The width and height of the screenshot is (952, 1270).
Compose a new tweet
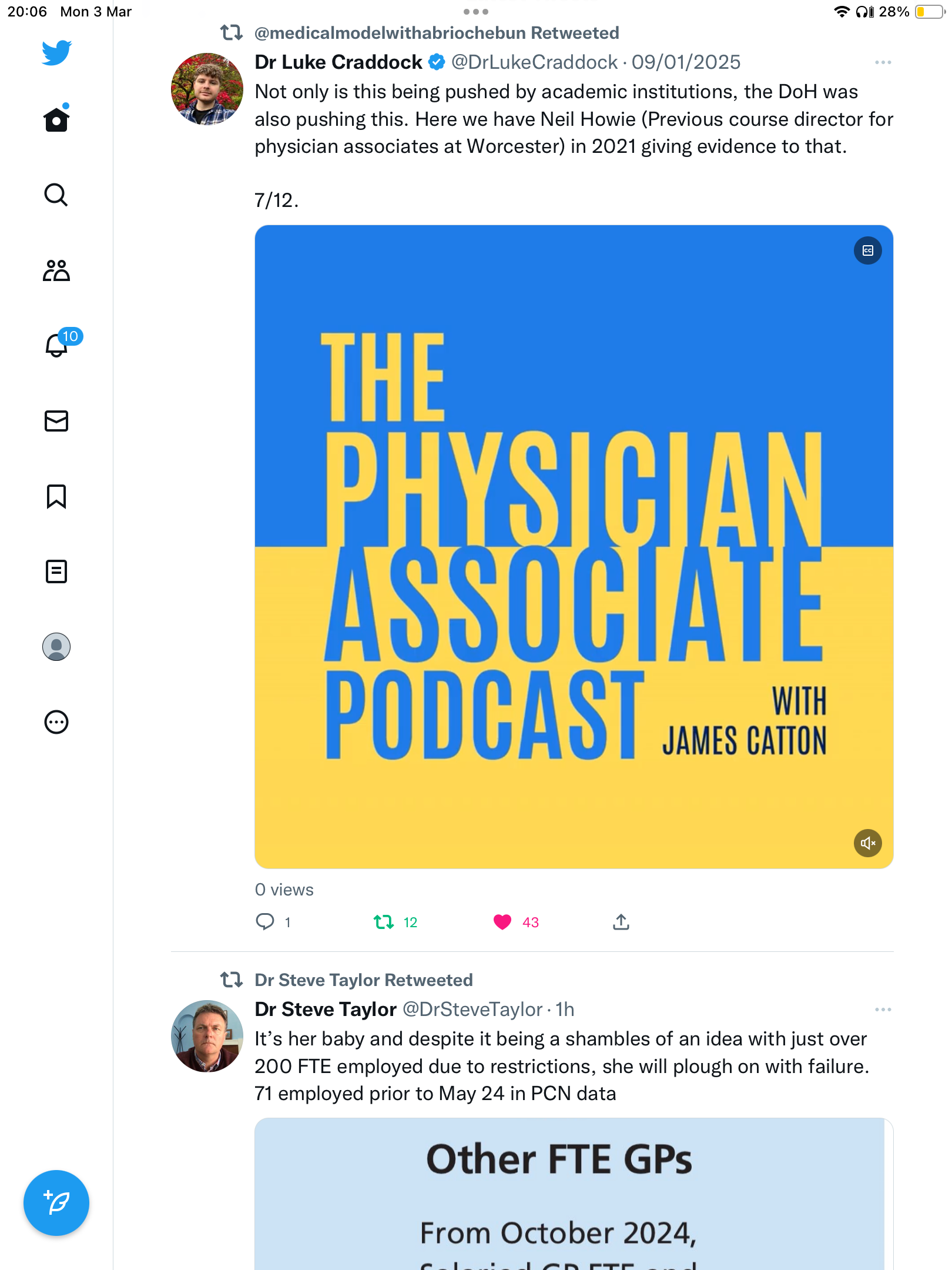[x=56, y=1203]
